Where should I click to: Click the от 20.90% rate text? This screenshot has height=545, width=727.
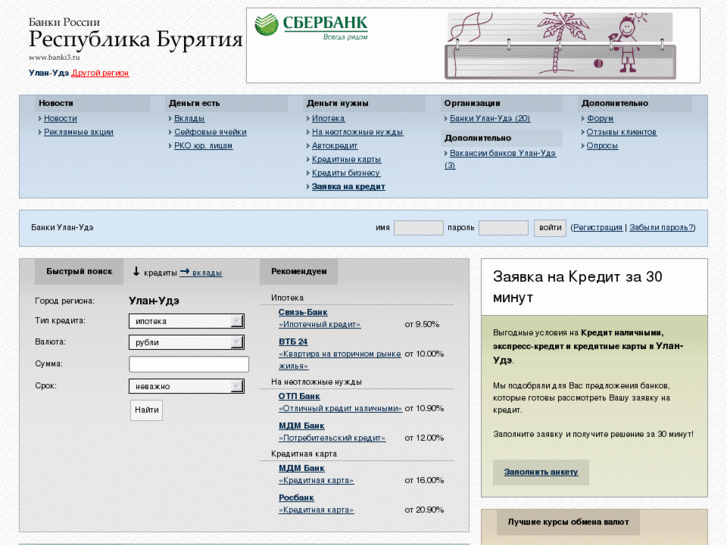(424, 510)
